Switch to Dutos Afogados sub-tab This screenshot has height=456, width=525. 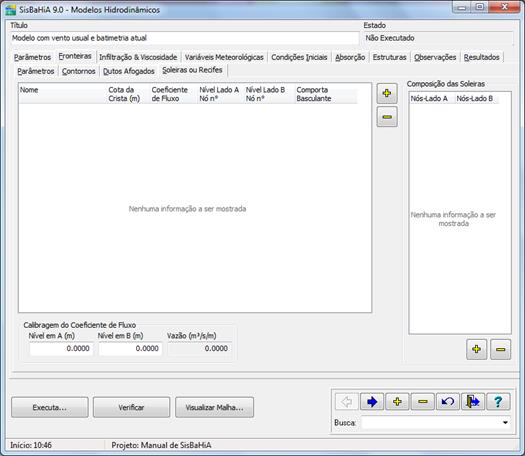129,71
